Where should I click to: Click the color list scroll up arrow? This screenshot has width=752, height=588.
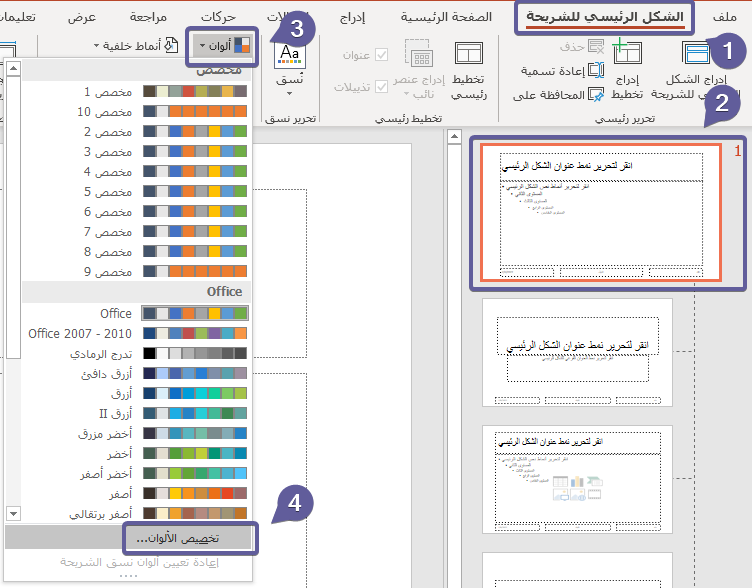tap(13, 69)
